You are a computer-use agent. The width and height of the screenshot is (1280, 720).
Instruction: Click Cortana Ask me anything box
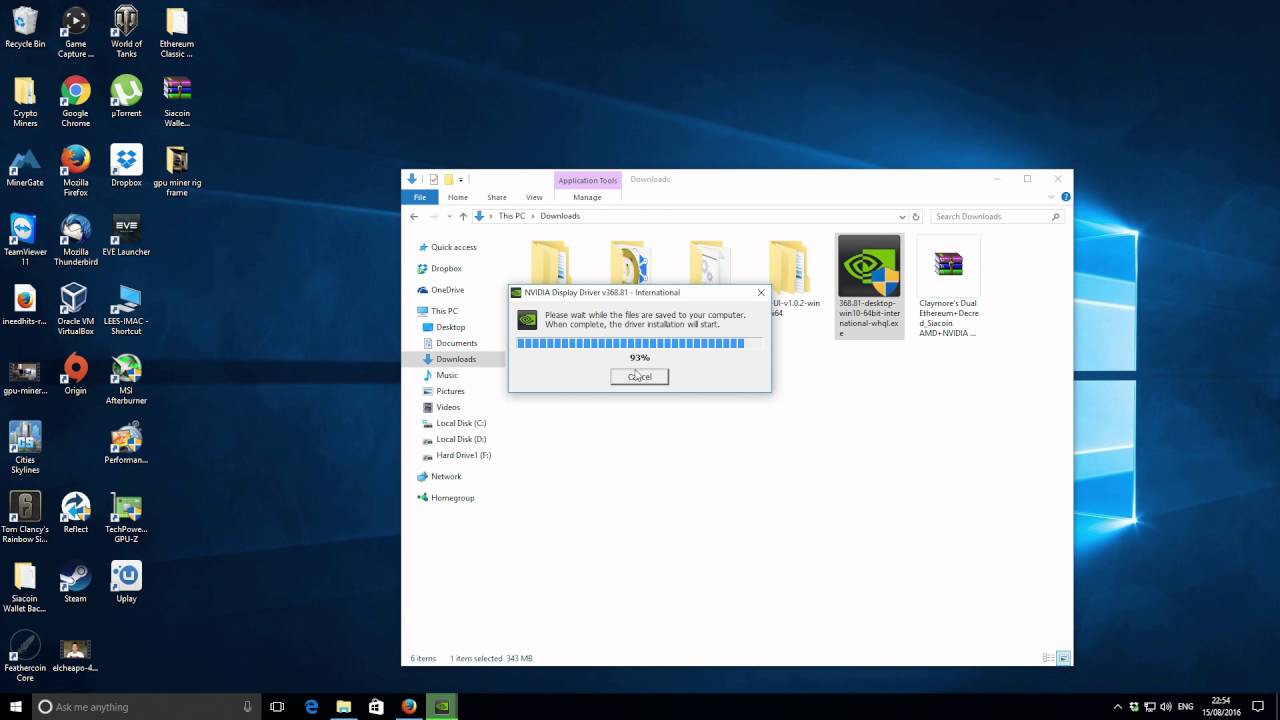147,706
